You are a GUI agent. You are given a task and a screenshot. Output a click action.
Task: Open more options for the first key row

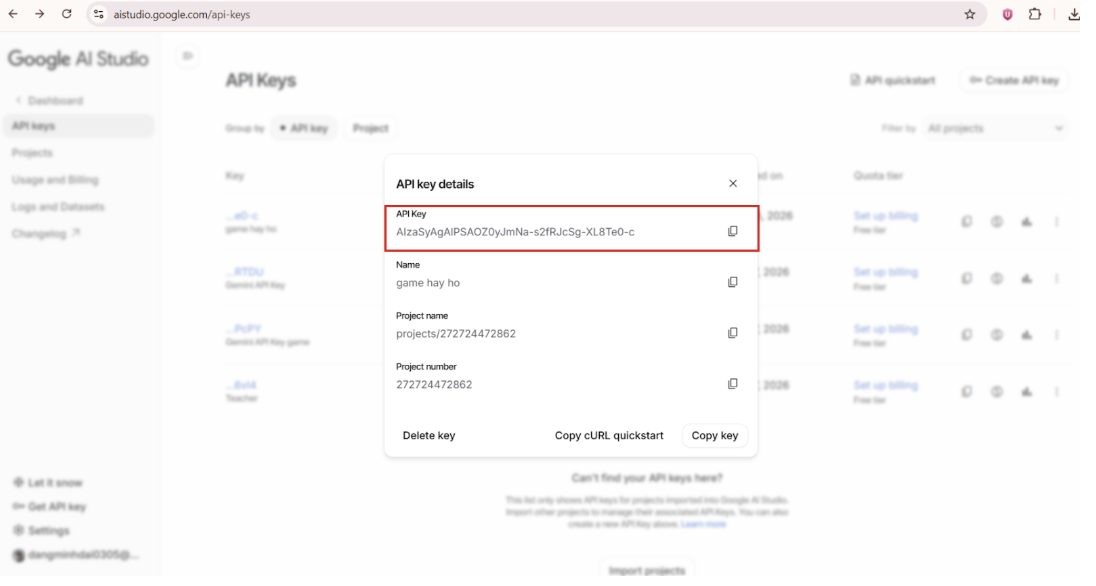(1056, 222)
